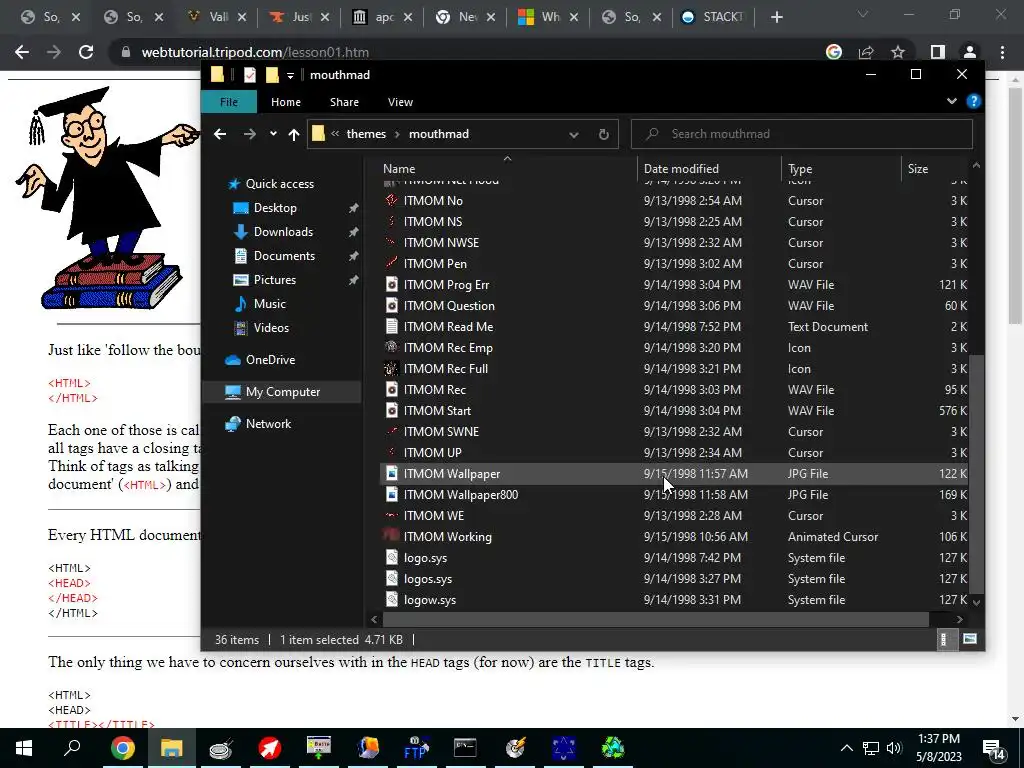Open the Chrome profile menu
1024x768 pixels.
(970, 52)
